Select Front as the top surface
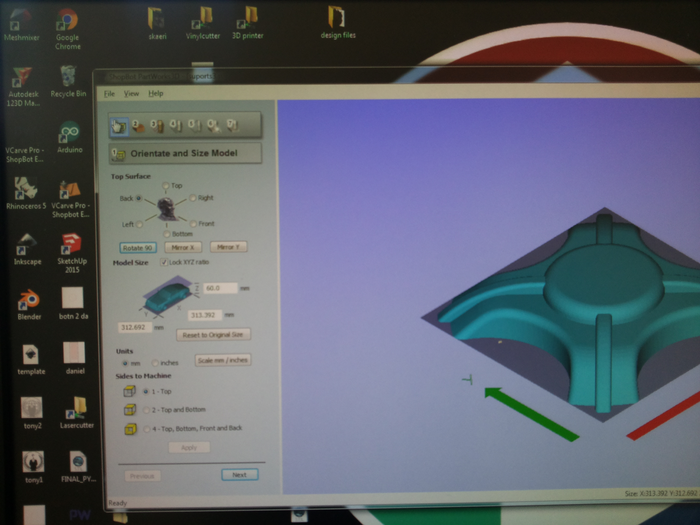 [x=193, y=224]
